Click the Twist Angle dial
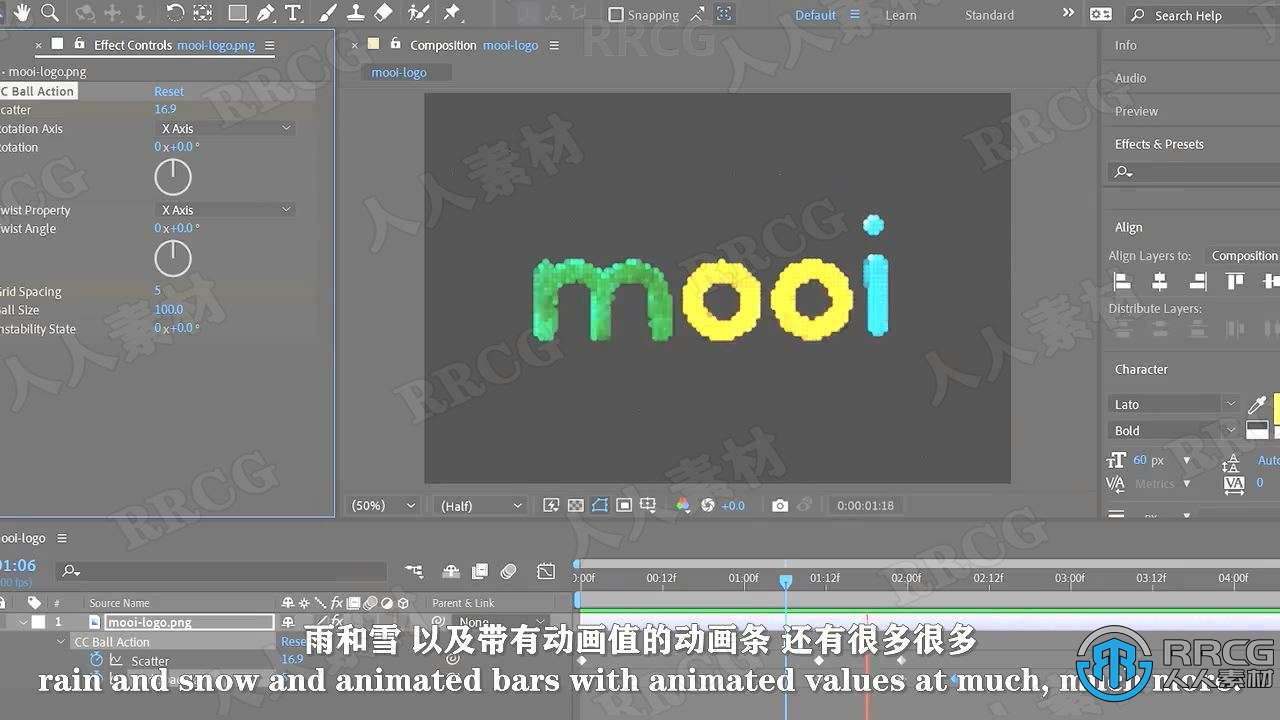The image size is (1280, 720). point(173,259)
